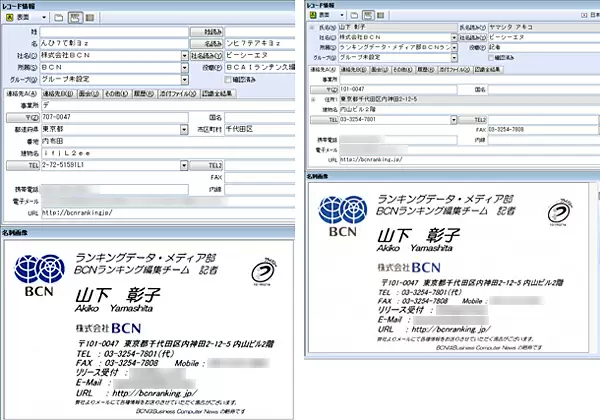Screen dimensions: 600x420
Task: Click the FAX field showing '03-3254-7808'
Action: [x=543, y=130]
